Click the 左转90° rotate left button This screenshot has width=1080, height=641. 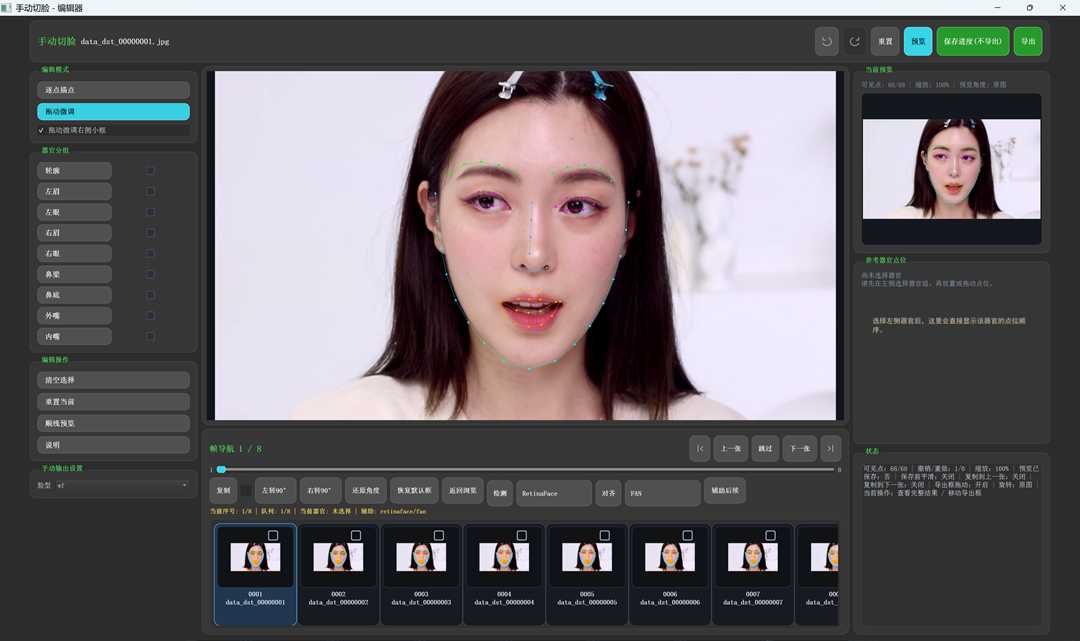tap(276, 491)
